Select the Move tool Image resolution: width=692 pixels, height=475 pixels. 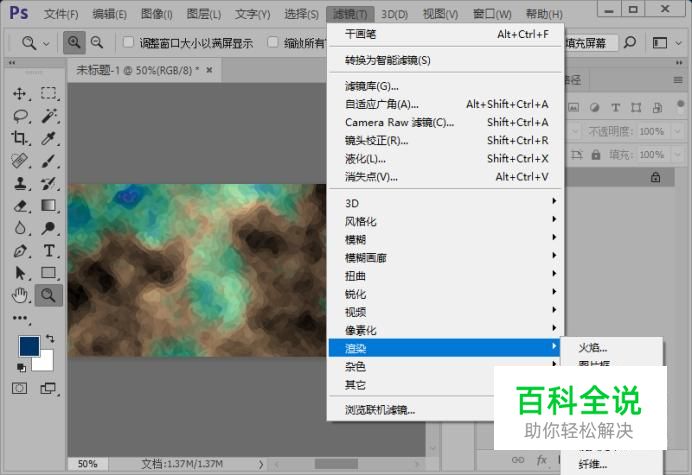[19, 94]
